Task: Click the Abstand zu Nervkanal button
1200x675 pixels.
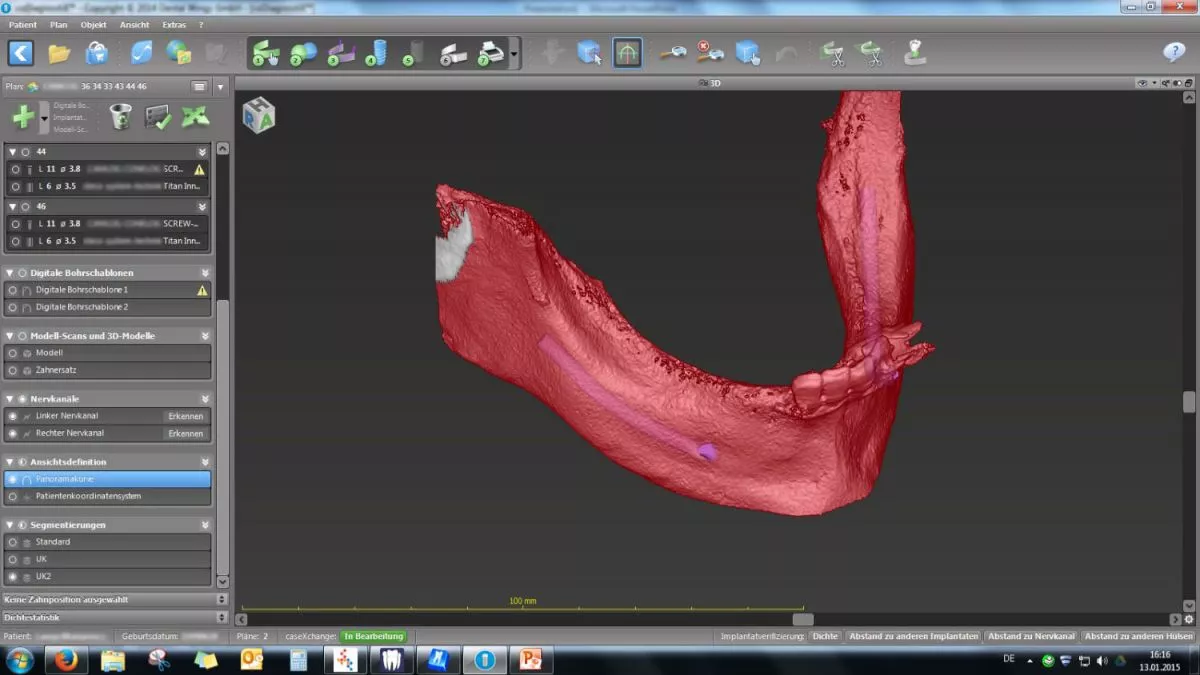Action: click(x=1031, y=636)
